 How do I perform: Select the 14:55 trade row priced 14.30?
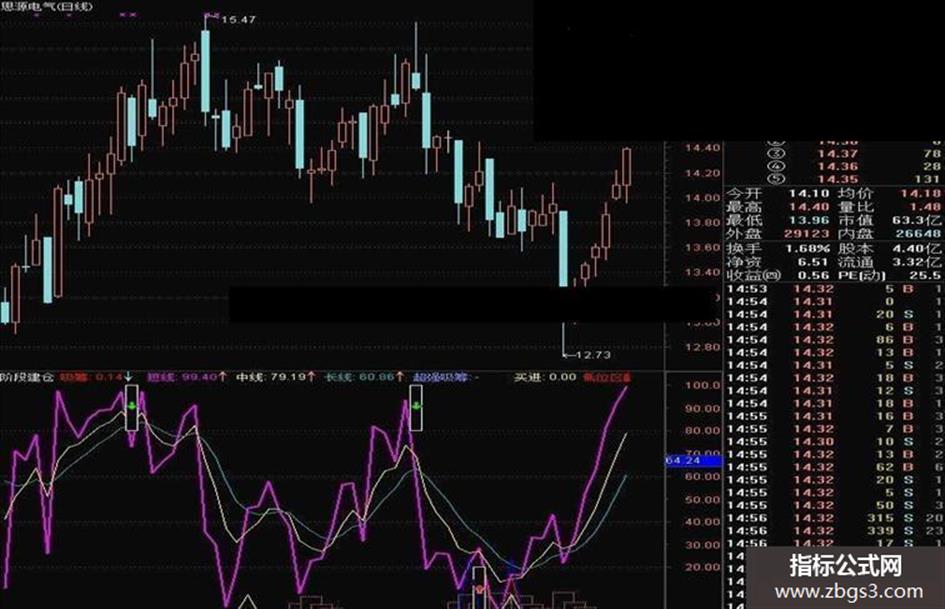[834, 441]
